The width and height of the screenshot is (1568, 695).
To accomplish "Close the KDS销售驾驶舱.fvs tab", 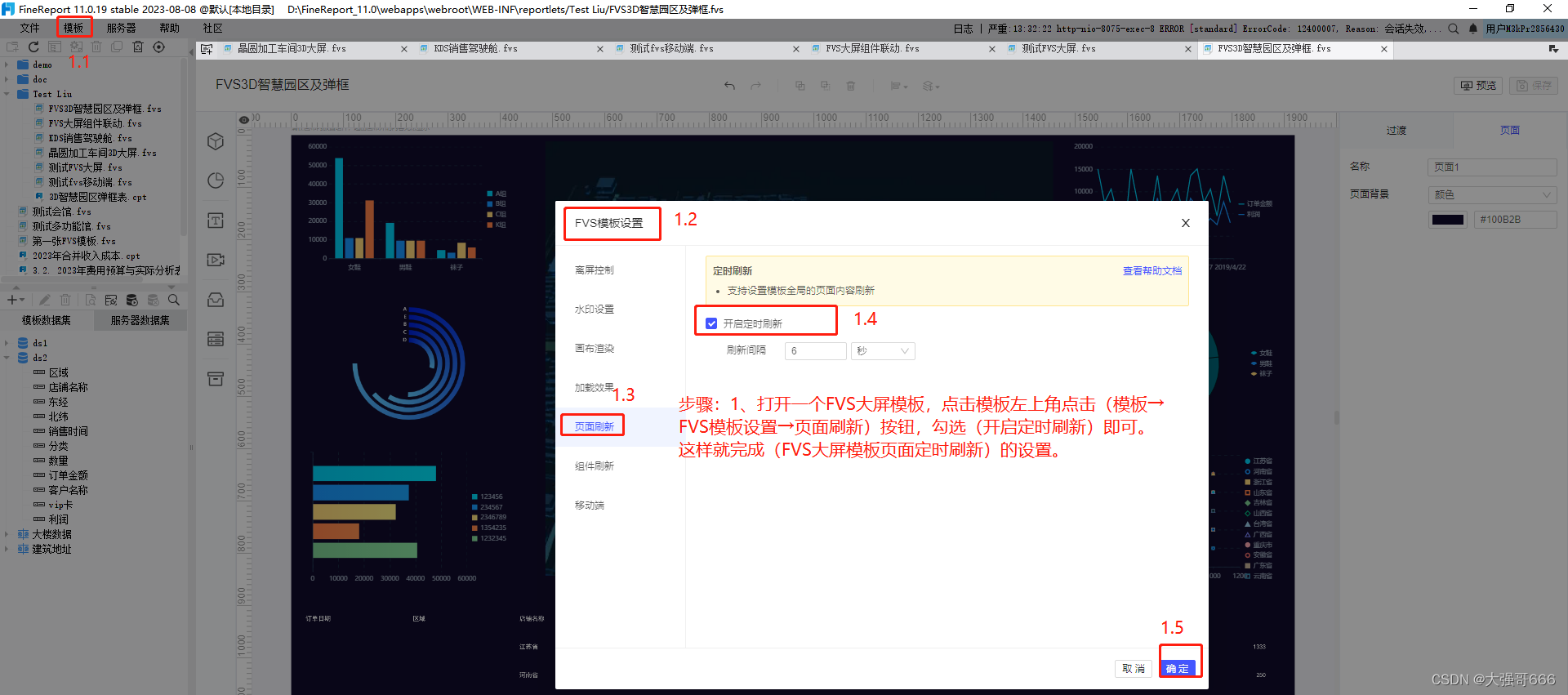I will click(600, 49).
